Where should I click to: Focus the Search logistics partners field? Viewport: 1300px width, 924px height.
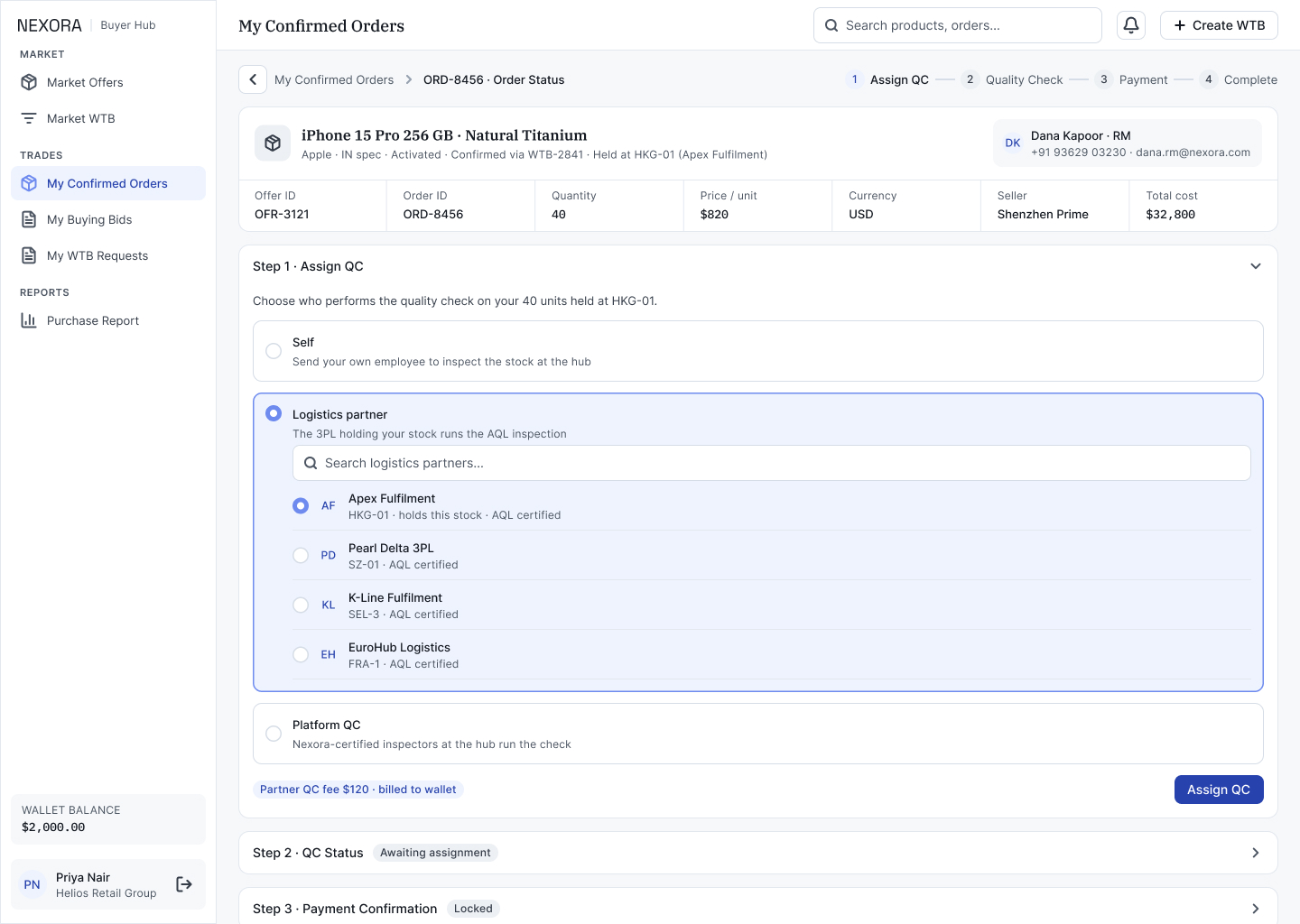click(772, 463)
